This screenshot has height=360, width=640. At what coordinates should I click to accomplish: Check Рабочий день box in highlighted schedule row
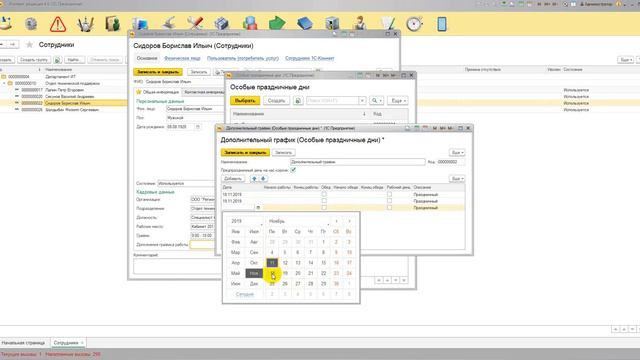click(389, 208)
